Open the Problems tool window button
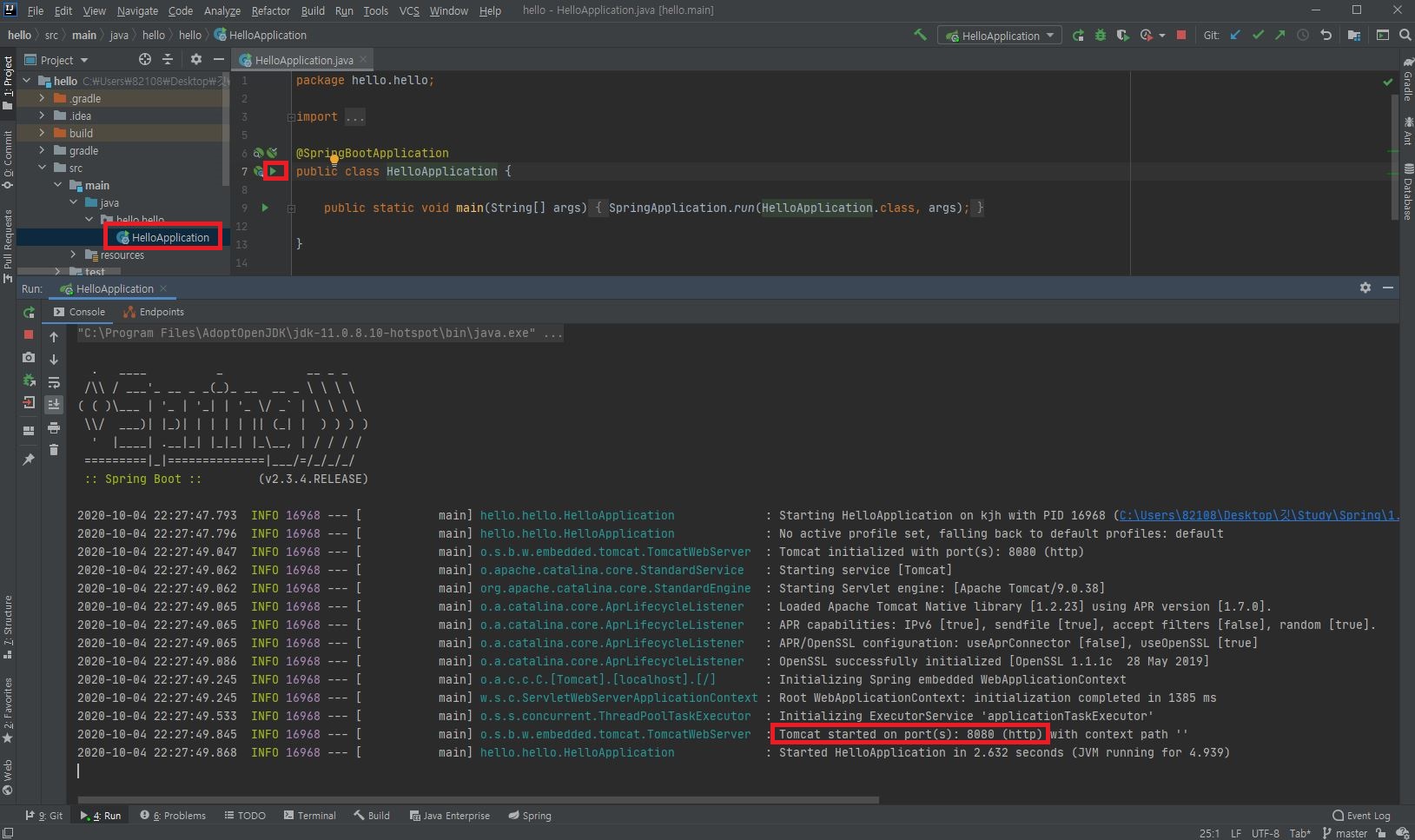This screenshot has height=840, width=1415. (x=173, y=816)
